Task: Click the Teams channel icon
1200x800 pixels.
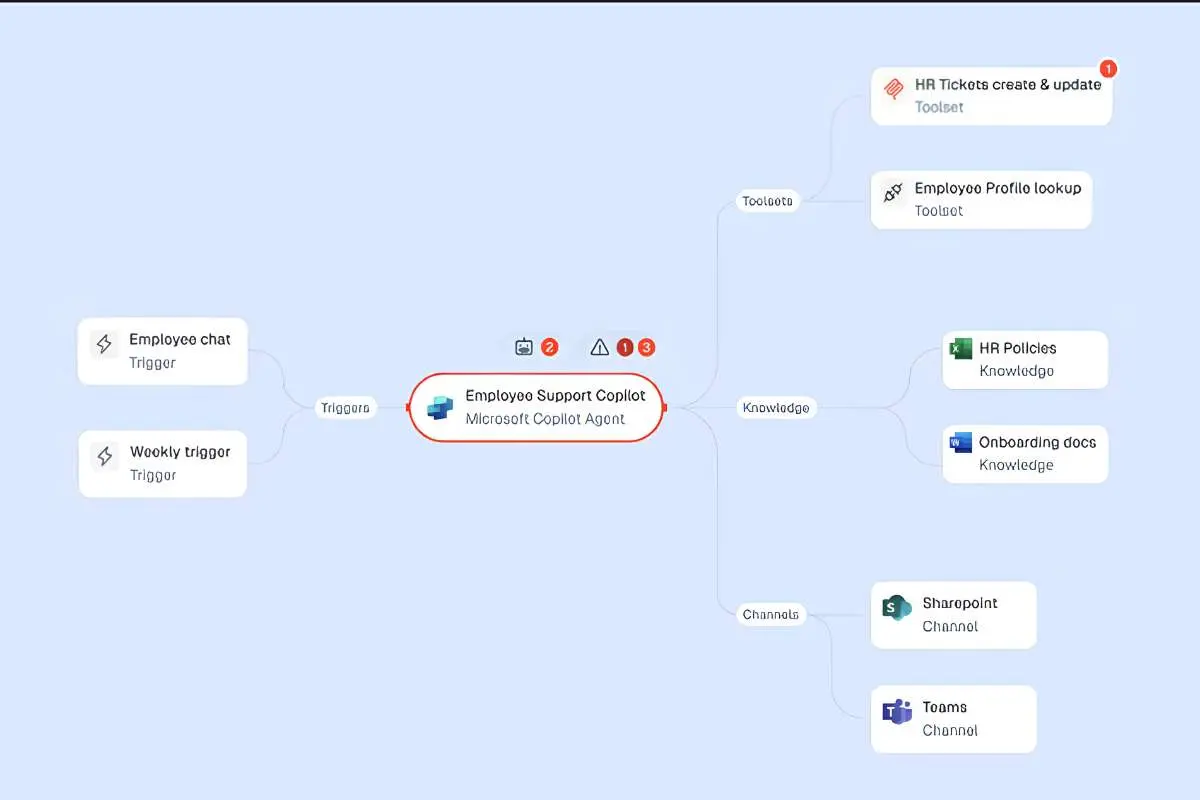Action: point(896,712)
